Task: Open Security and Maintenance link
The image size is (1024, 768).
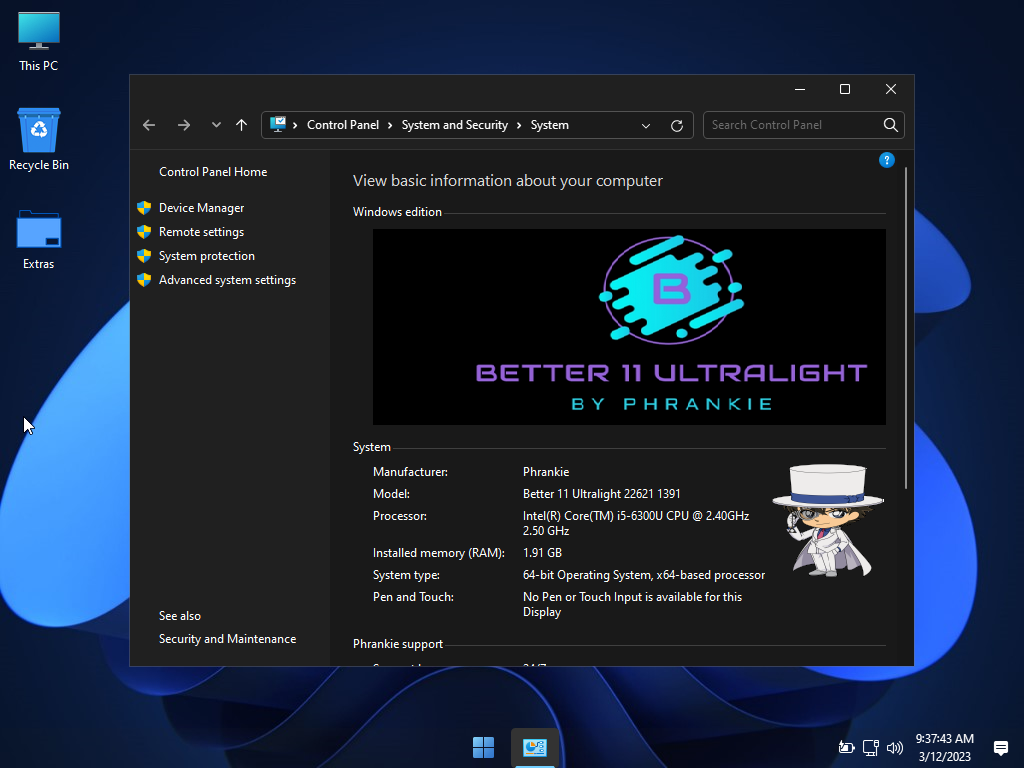Action: tap(227, 639)
